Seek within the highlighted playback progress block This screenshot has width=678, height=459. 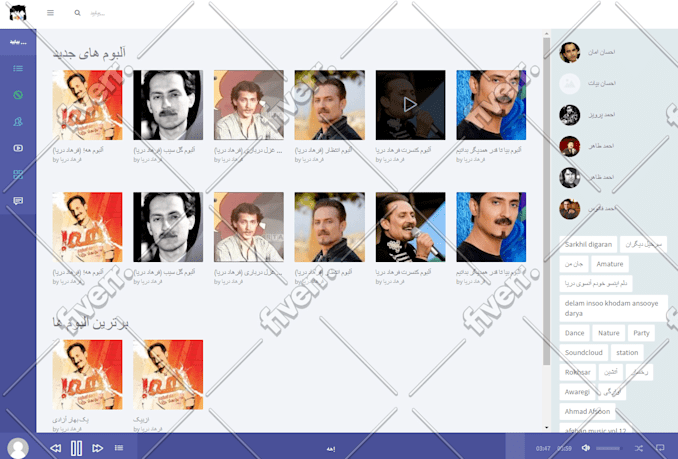515,446
